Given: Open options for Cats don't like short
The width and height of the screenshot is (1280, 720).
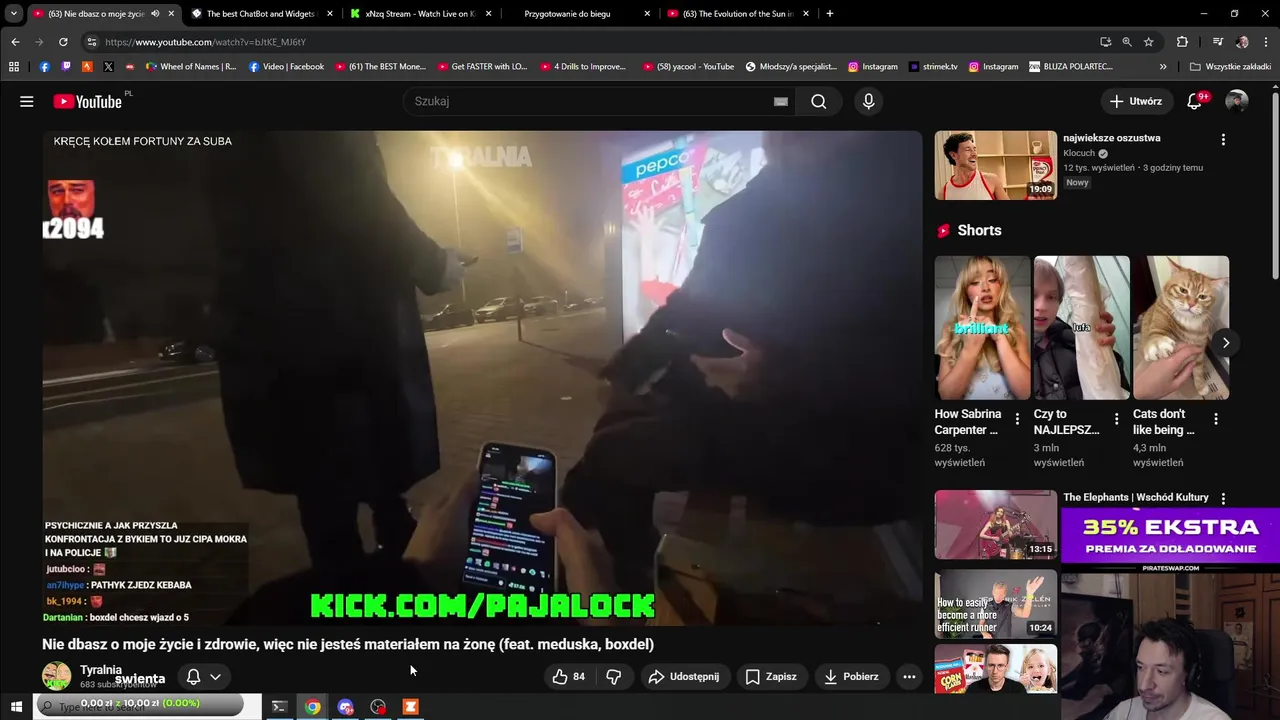Looking at the screenshot, I should pos(1216,419).
